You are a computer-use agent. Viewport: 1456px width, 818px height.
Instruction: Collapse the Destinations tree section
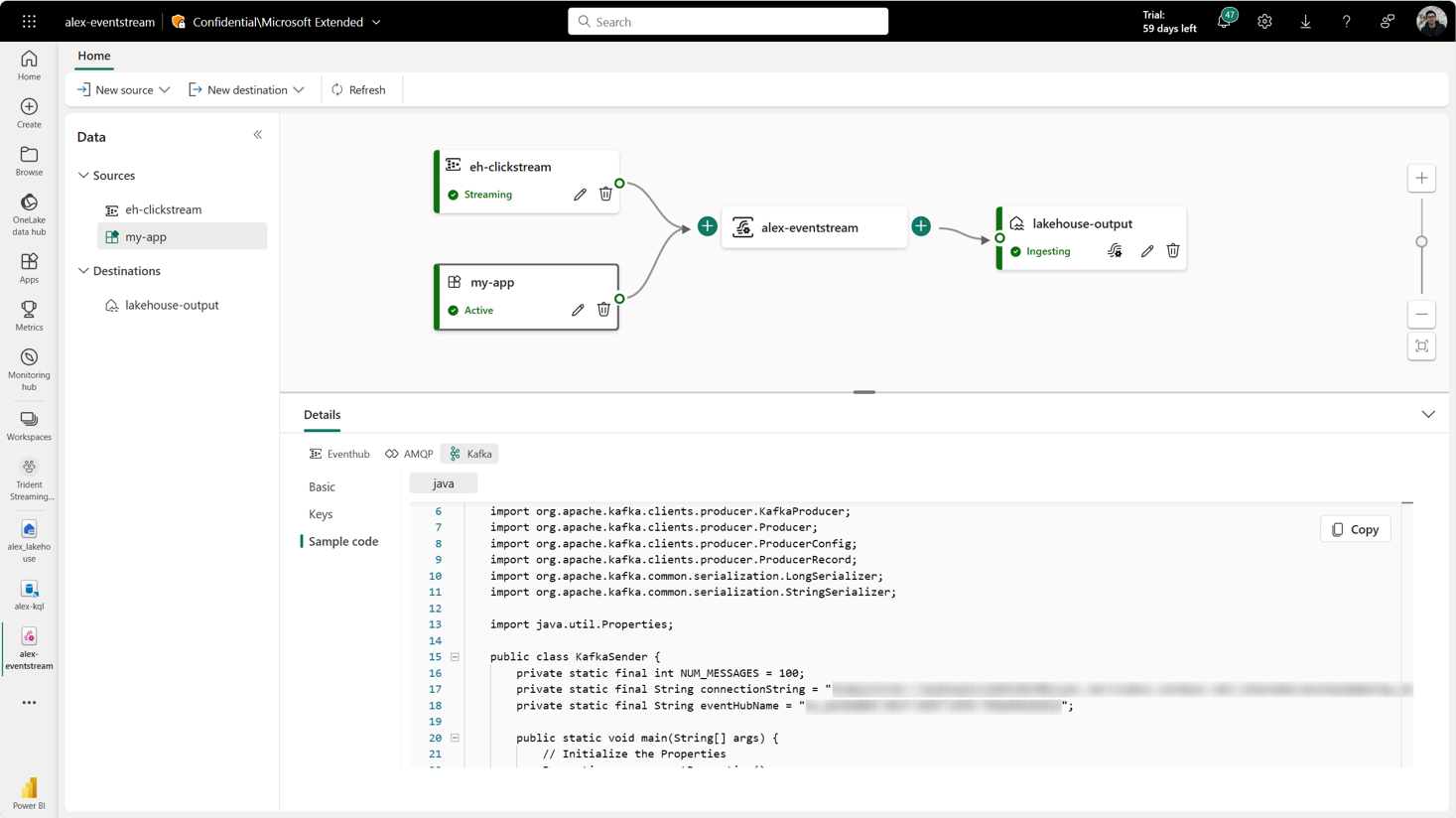[x=83, y=271]
